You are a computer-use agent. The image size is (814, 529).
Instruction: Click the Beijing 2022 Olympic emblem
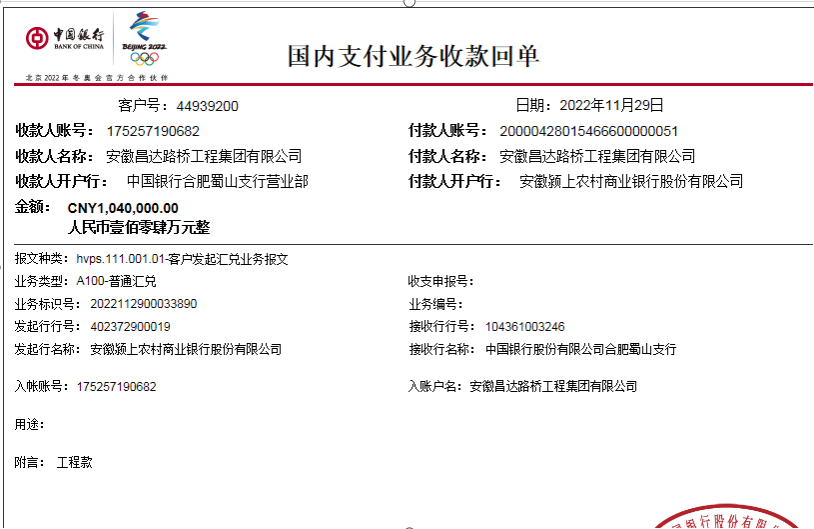144,39
